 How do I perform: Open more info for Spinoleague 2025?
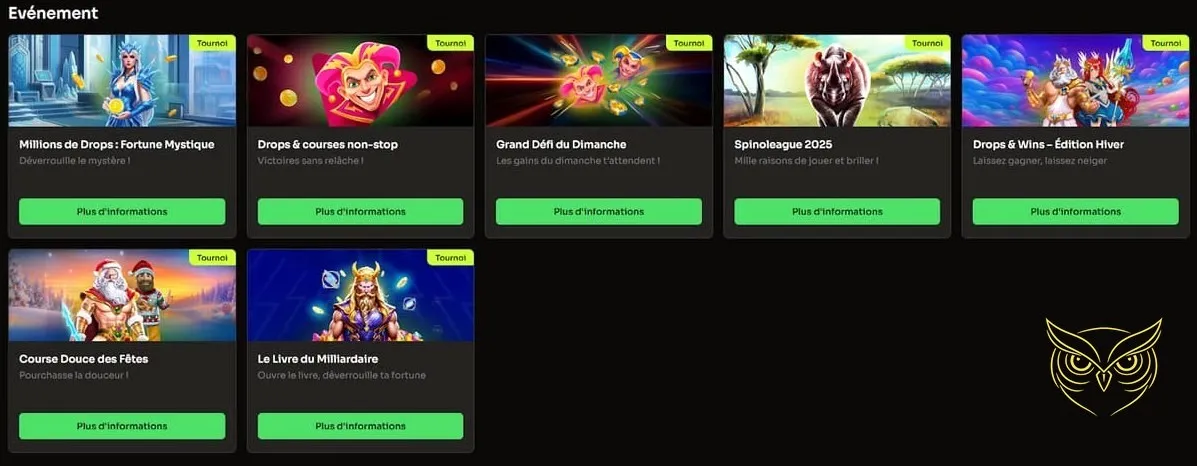point(837,212)
